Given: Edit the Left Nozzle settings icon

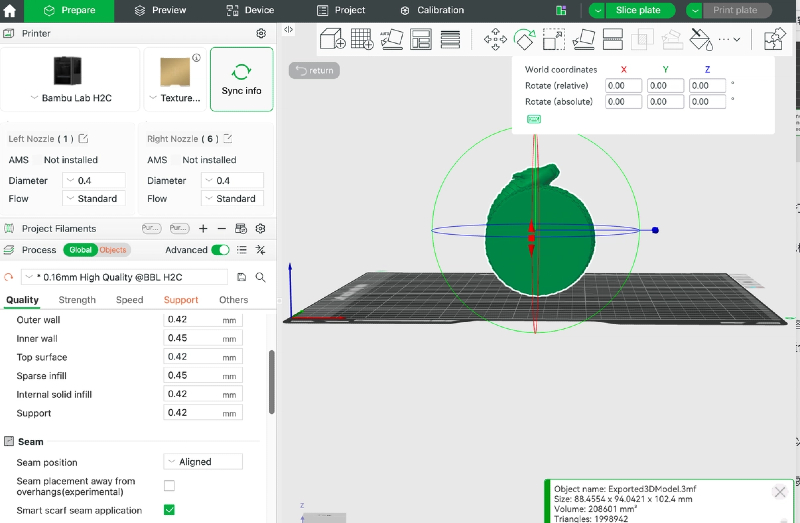Looking at the screenshot, I should (x=83, y=138).
